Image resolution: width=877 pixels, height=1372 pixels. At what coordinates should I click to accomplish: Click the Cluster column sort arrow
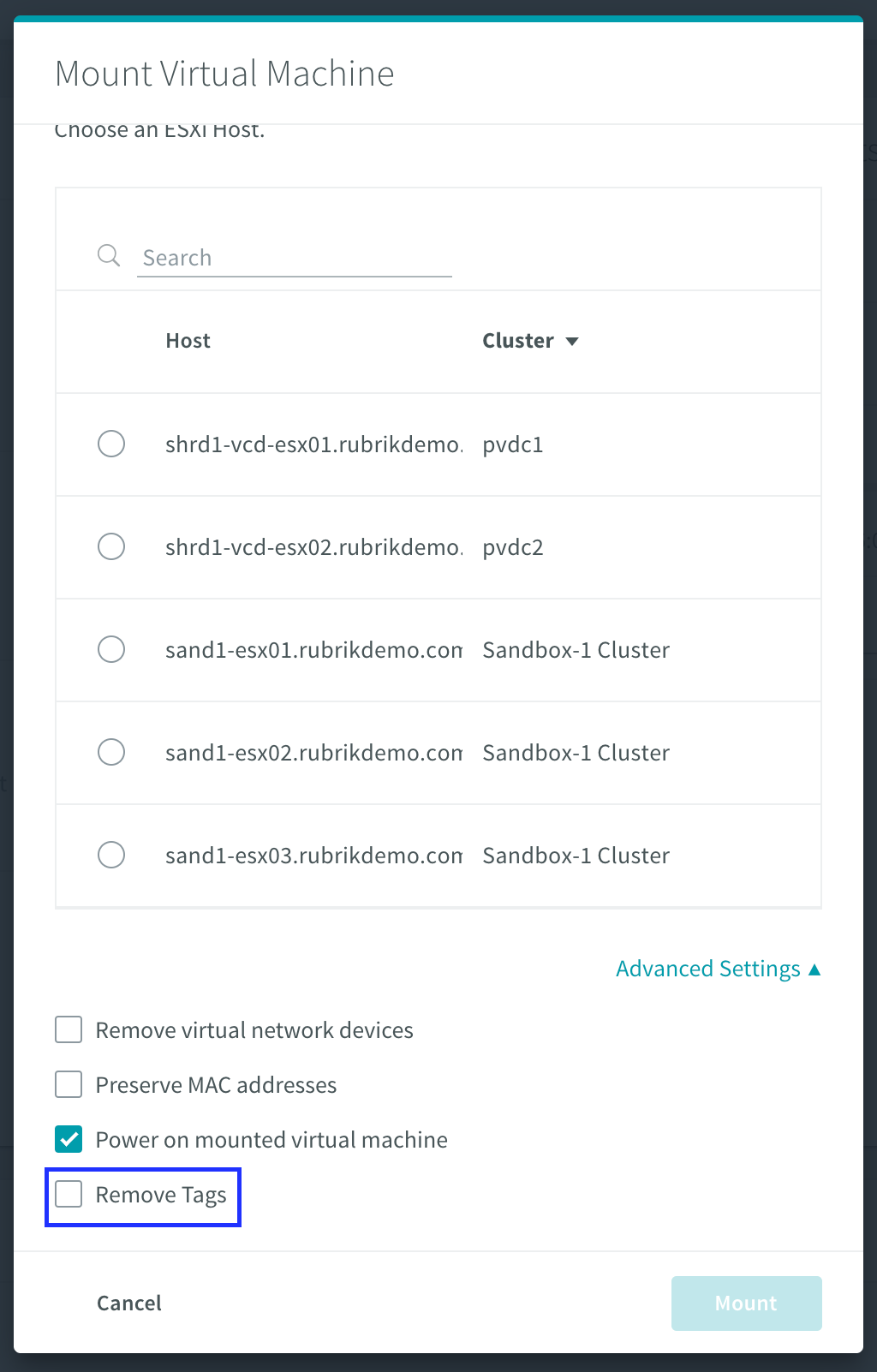click(x=572, y=342)
